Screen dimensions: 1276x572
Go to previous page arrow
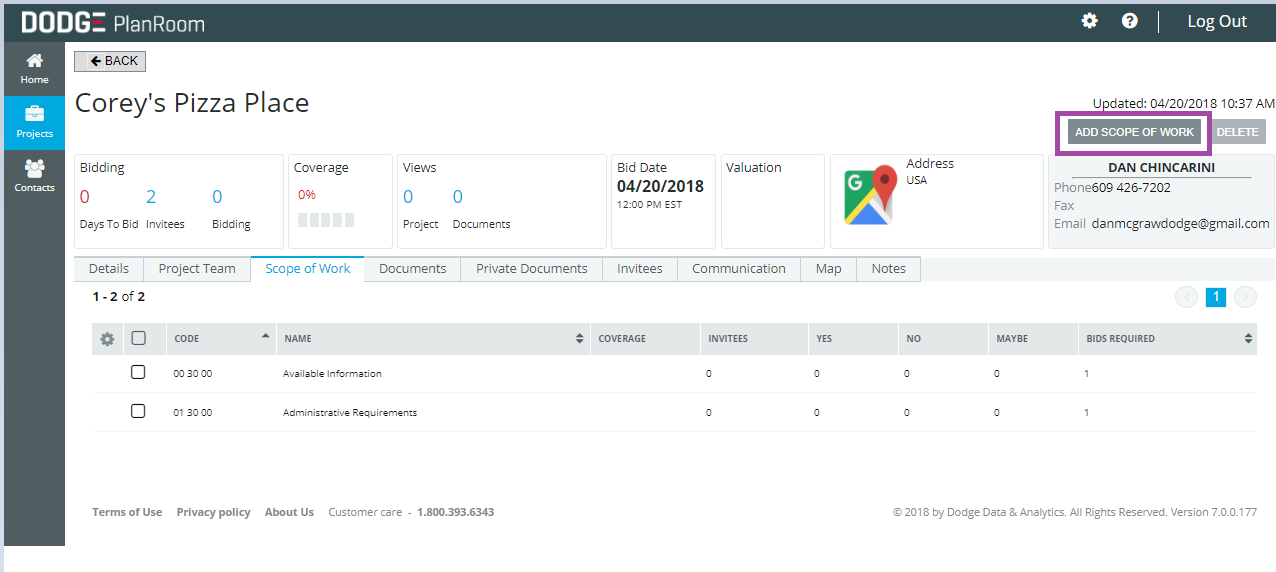tap(1186, 297)
